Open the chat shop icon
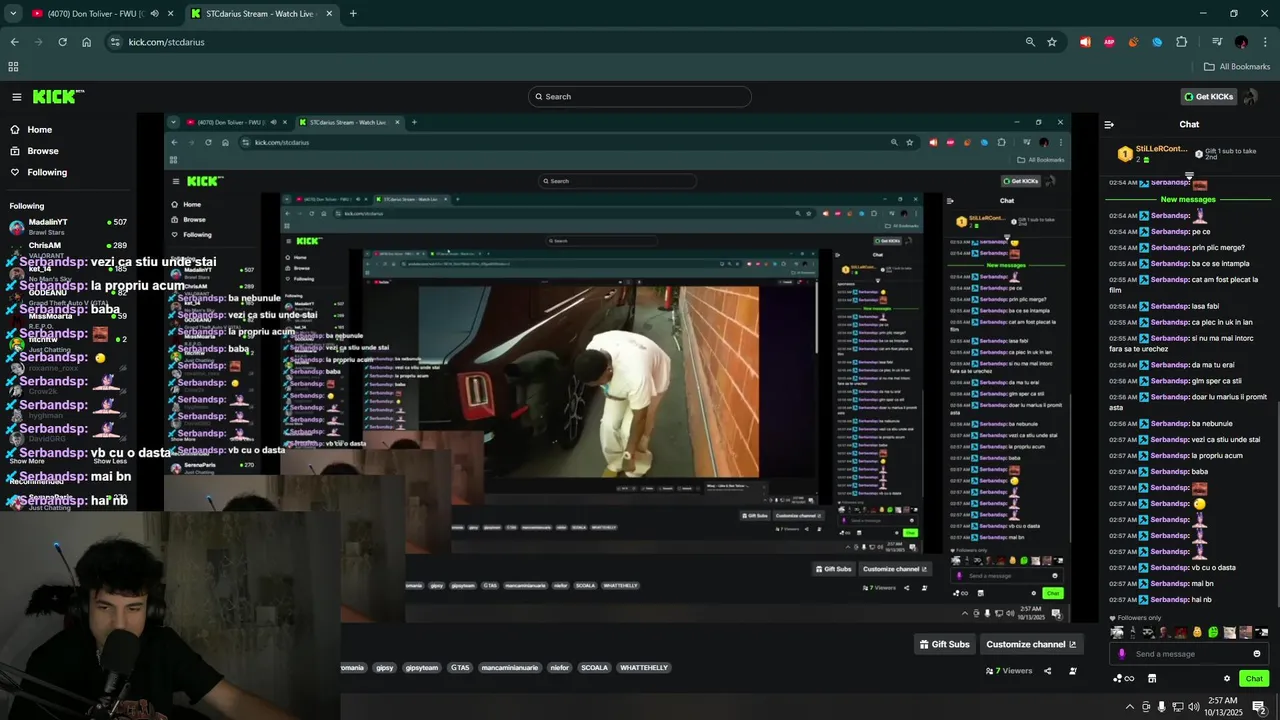Screen dimensions: 1280x720 point(1152,679)
